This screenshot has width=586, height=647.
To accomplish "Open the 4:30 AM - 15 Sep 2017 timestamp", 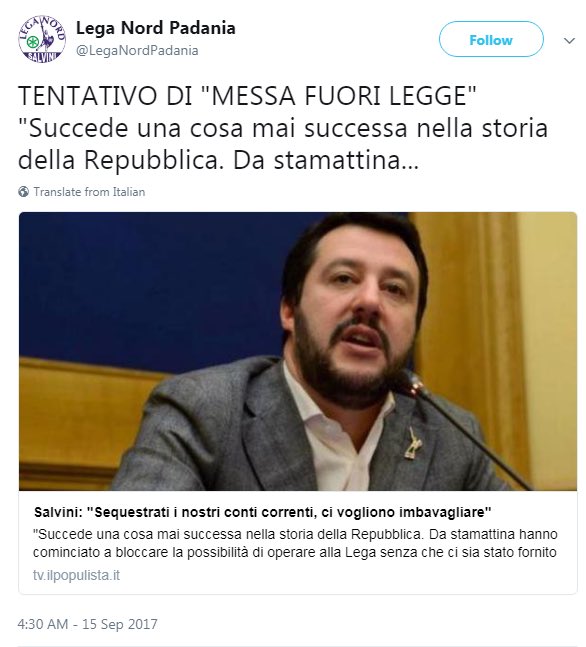I will tap(87, 624).
